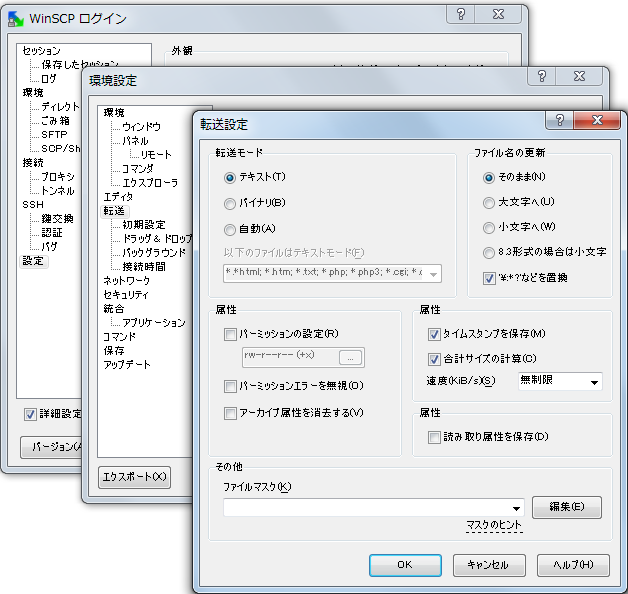Open the ファイルマスク dropdown arrow
Screen dimensions: 628x594
[x=516, y=508]
